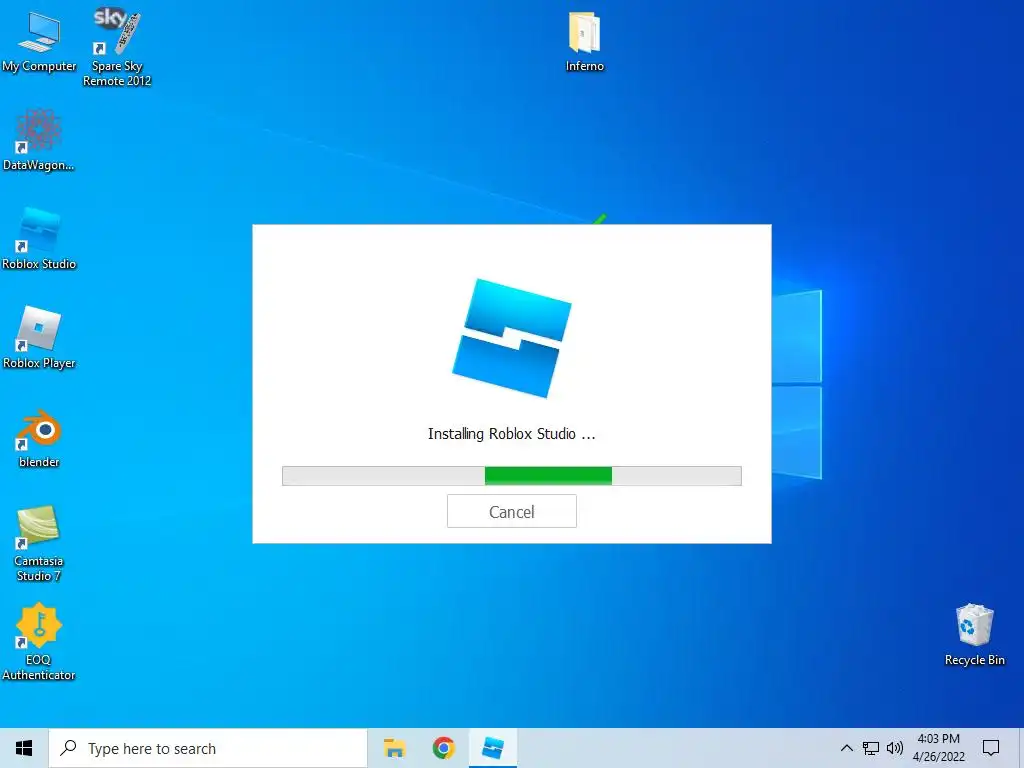The image size is (1024, 768).
Task: Expand the hidden system tray icons
Action: [x=846, y=748]
